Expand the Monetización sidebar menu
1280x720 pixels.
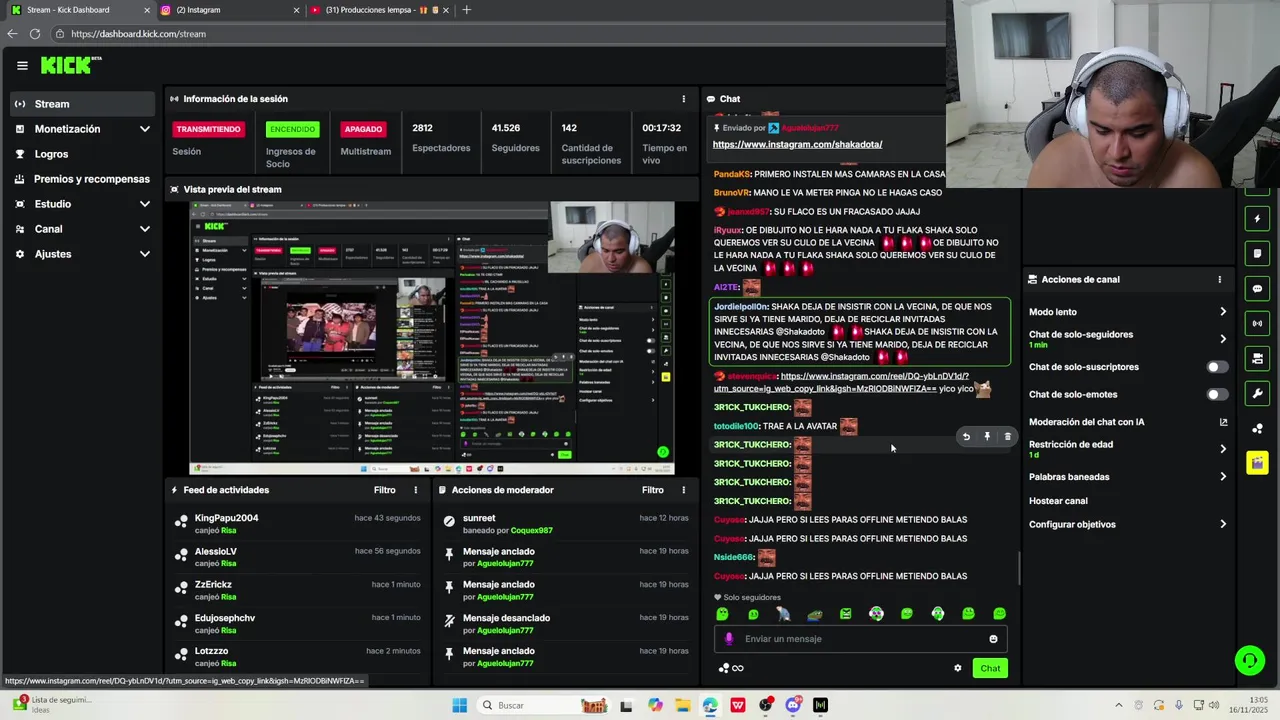pos(83,129)
